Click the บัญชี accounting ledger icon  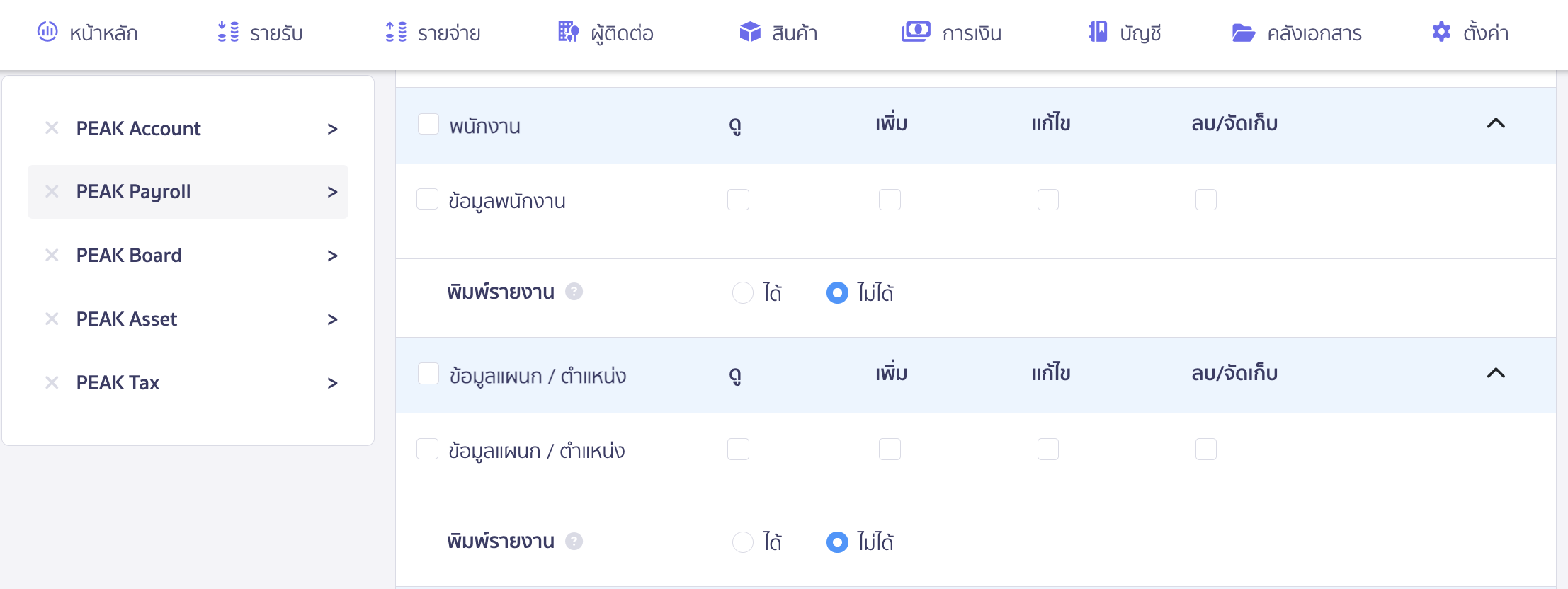1097,32
